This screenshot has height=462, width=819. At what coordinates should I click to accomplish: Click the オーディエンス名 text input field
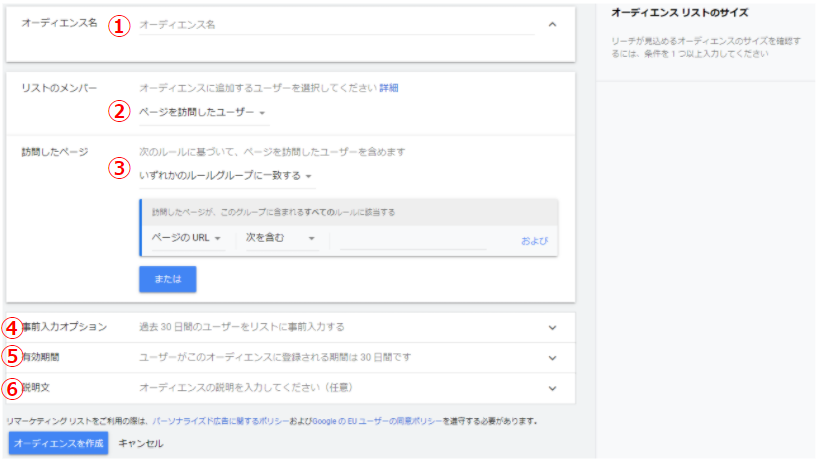click(335, 24)
